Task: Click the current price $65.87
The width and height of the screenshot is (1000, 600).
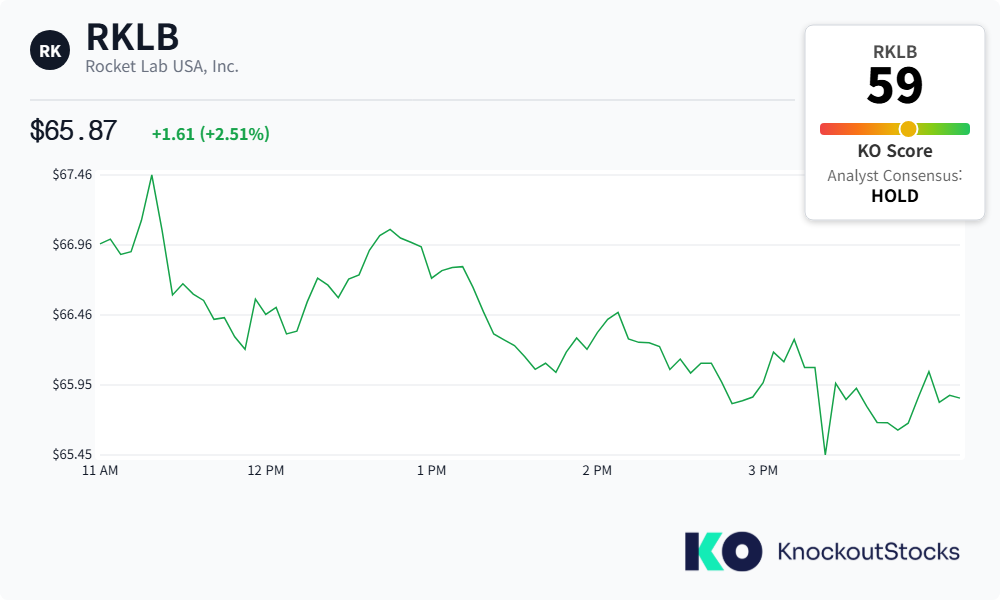Action: (73, 131)
